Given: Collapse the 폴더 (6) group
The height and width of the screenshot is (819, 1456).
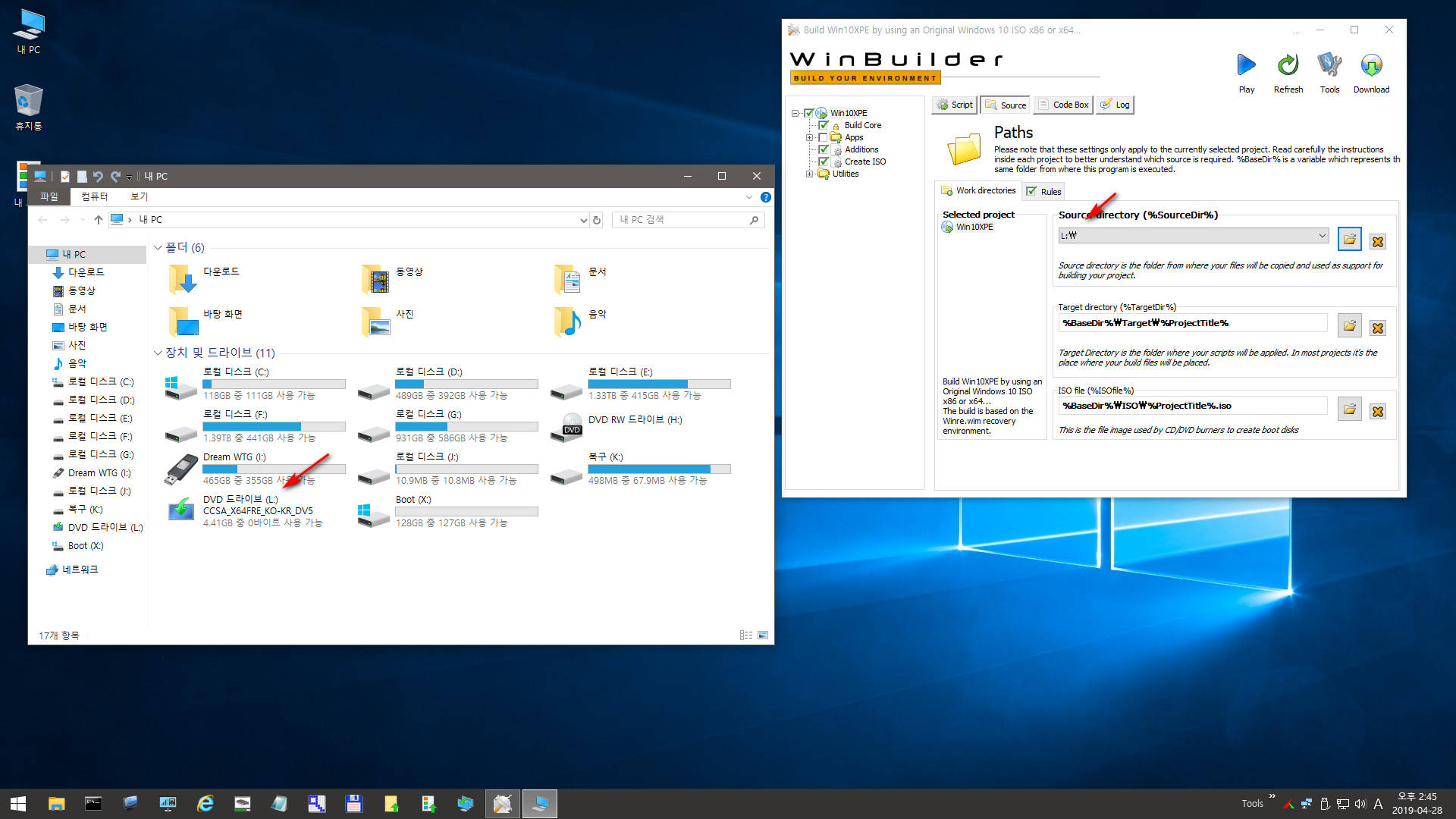Looking at the screenshot, I should pyautogui.click(x=158, y=248).
